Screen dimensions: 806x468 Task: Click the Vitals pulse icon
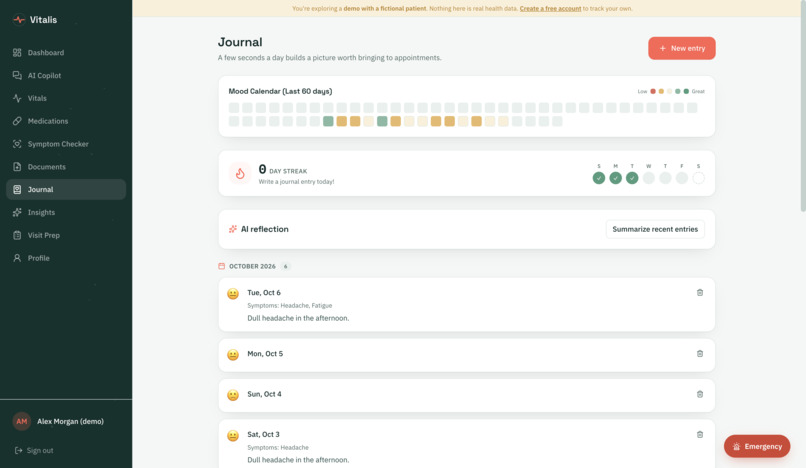pyautogui.click(x=17, y=98)
